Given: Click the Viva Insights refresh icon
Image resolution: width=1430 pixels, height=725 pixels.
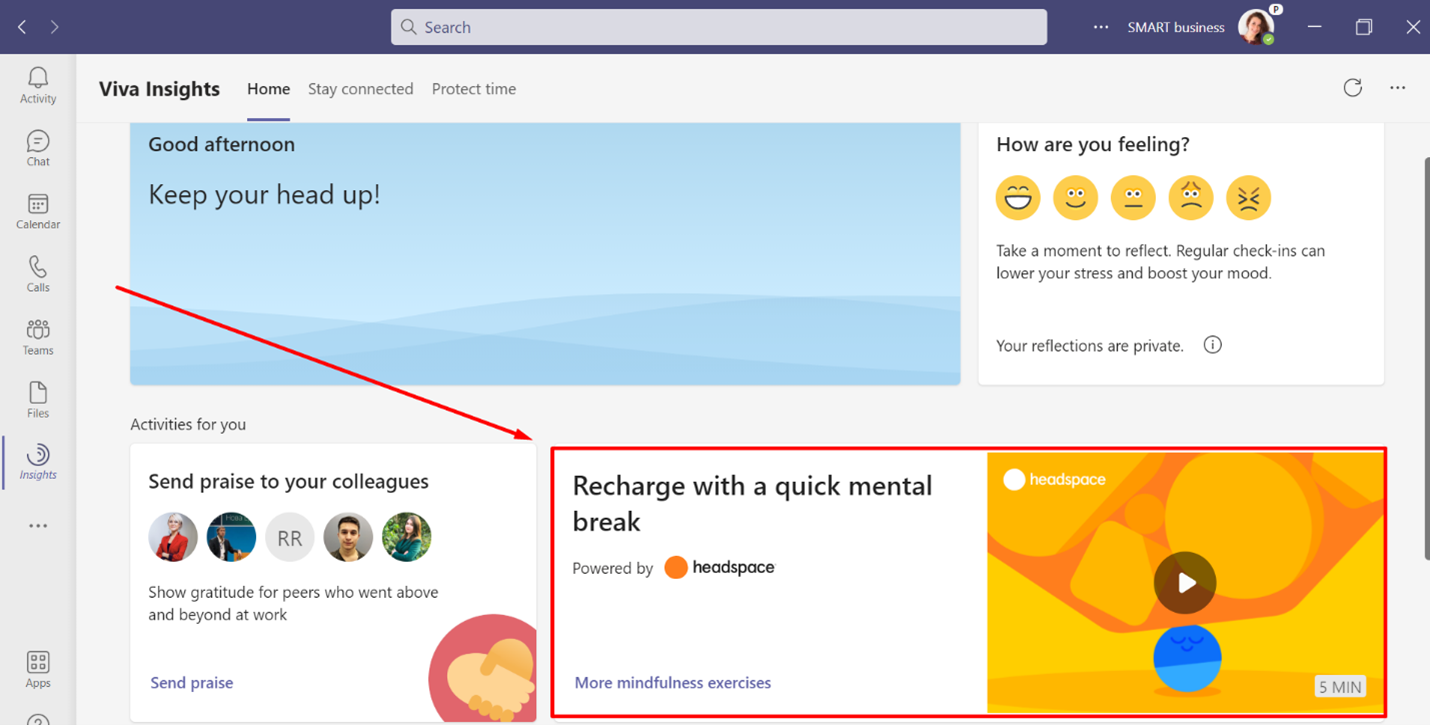Looking at the screenshot, I should coord(1352,88).
